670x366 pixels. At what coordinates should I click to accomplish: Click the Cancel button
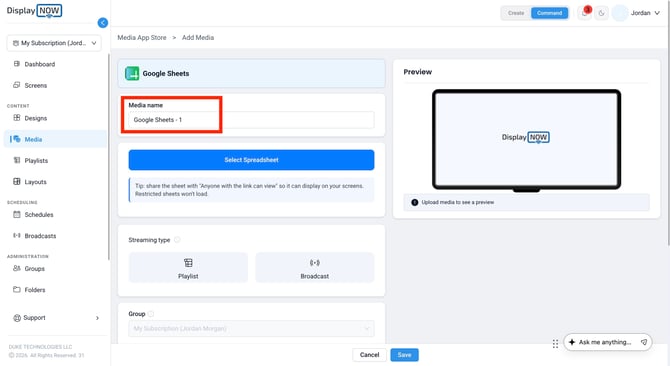point(369,355)
